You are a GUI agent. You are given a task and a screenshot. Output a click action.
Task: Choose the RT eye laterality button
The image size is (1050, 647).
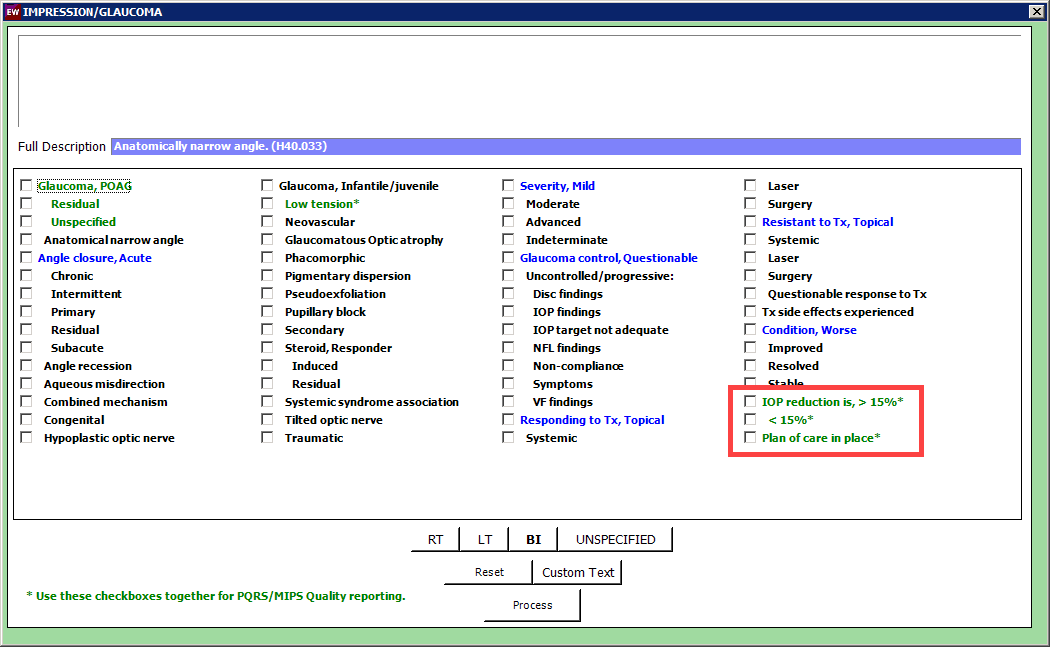[x=435, y=539]
